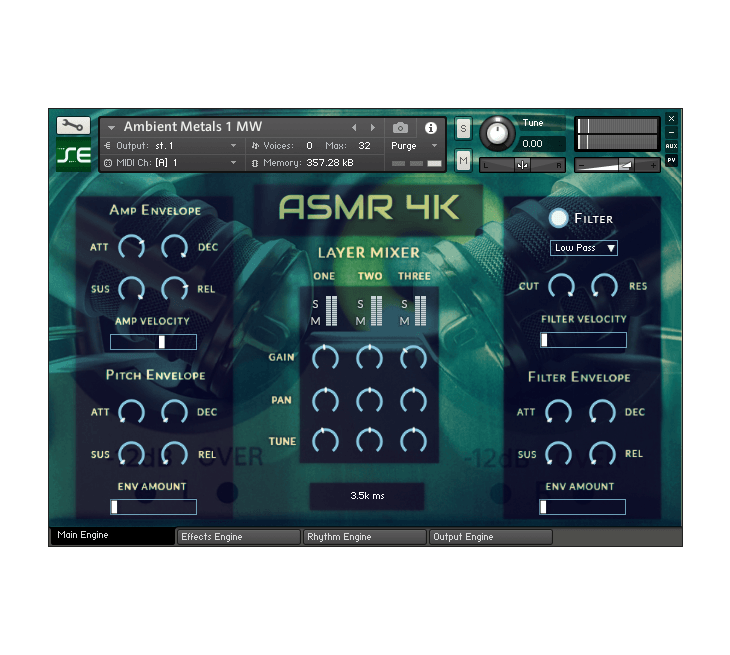Click the layer THREE Gain knob

(x=413, y=358)
